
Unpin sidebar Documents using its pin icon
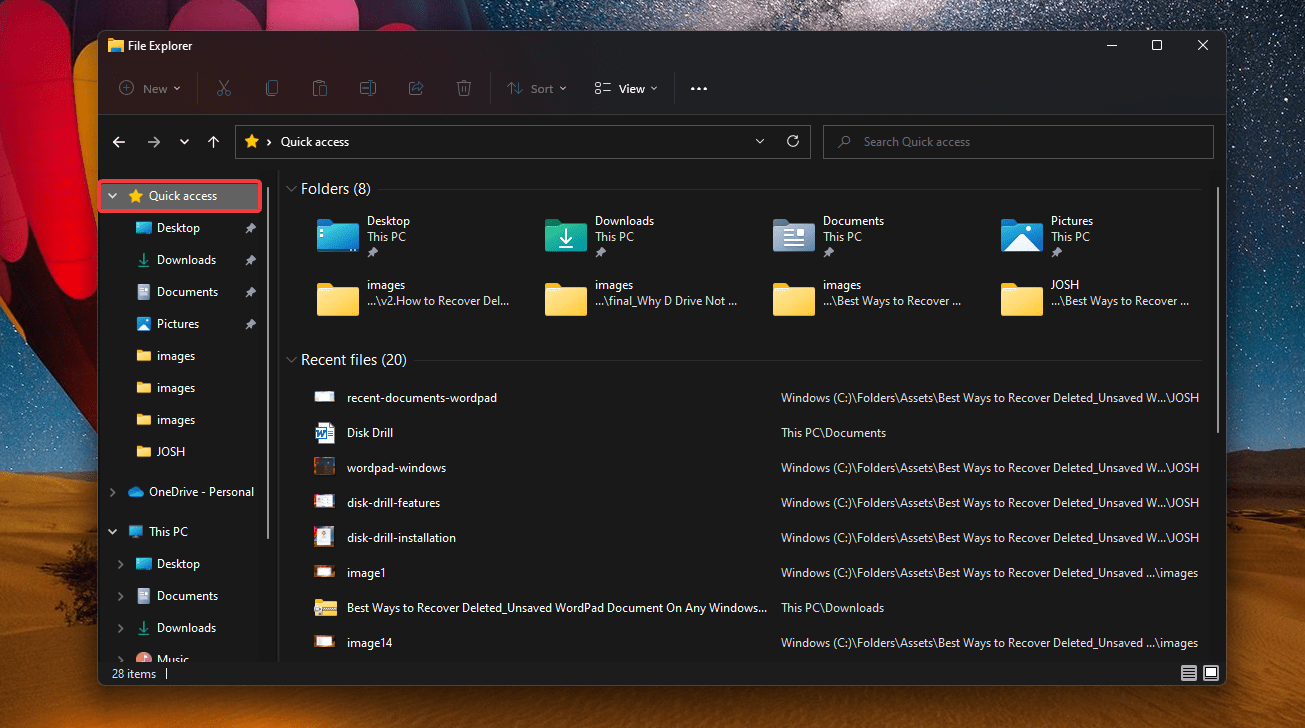click(x=250, y=292)
